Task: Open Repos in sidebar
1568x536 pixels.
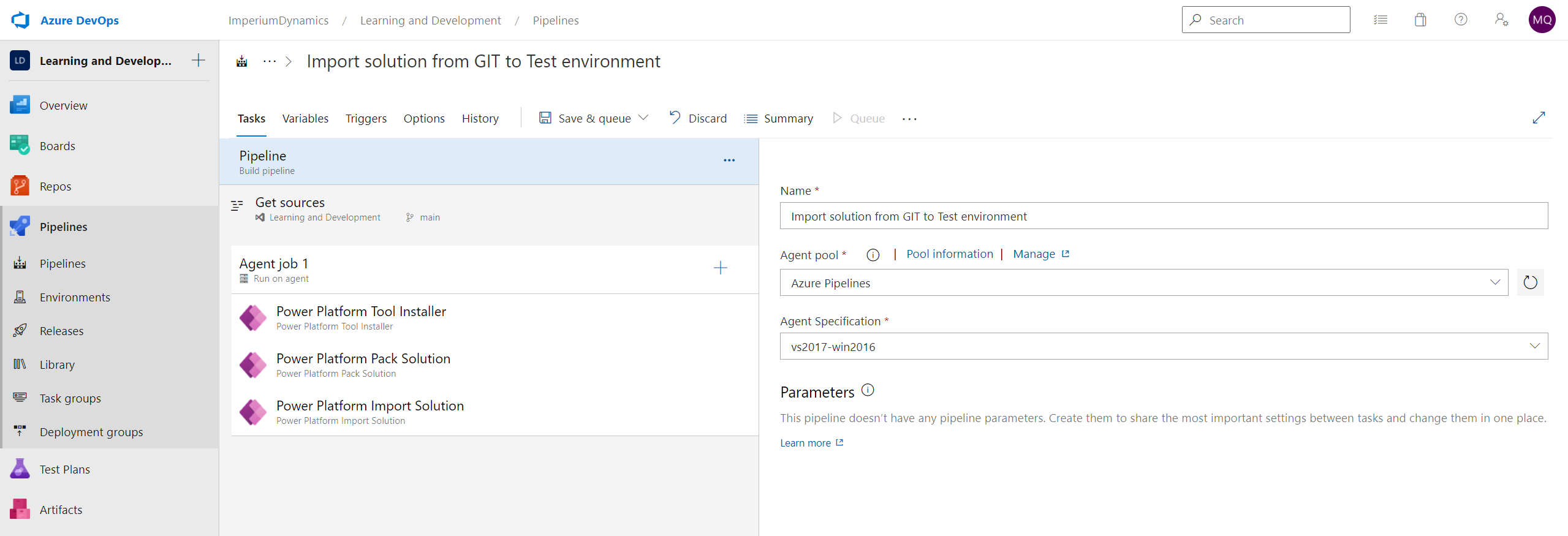Action: pos(109,186)
